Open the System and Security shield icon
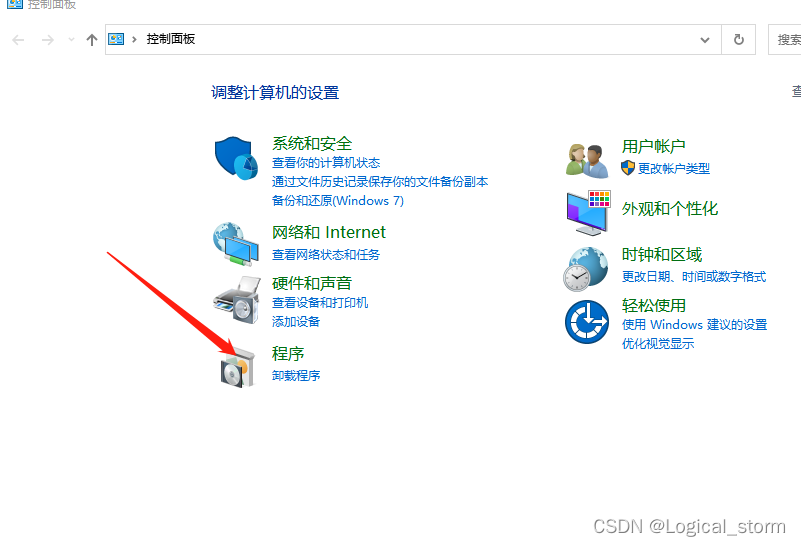The width and height of the screenshot is (801, 546). (236, 158)
